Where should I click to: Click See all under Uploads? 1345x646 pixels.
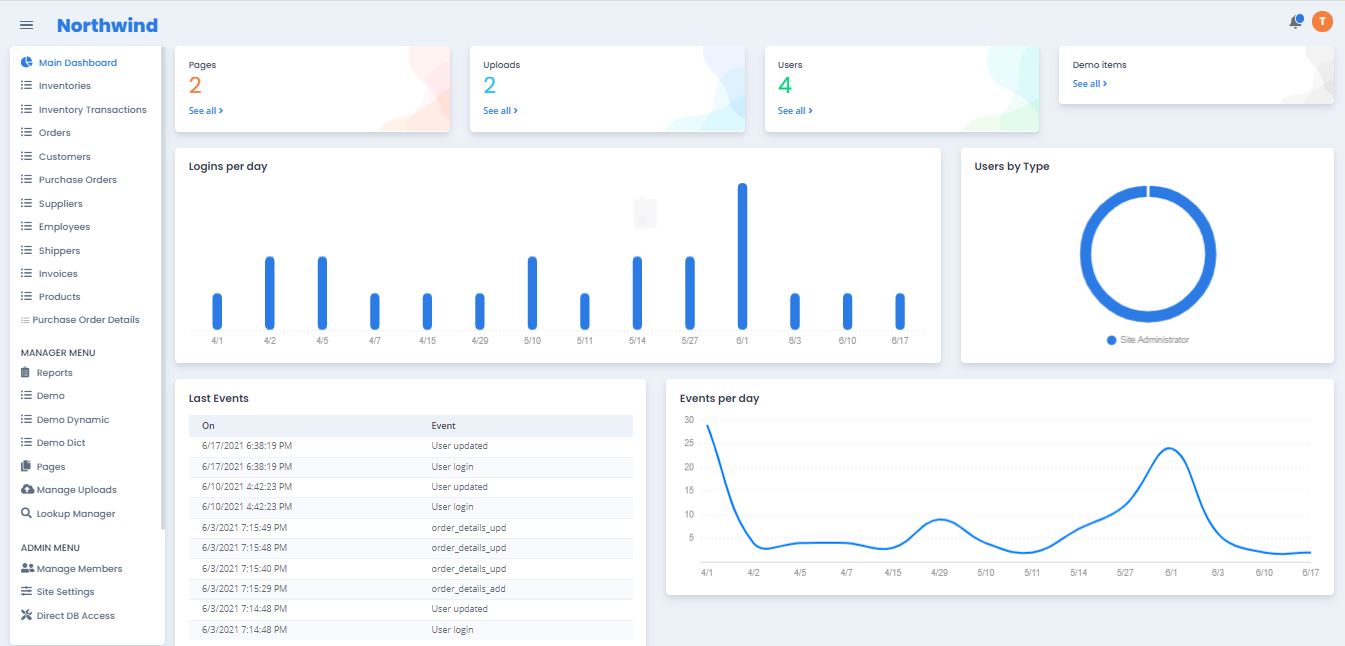[499, 111]
